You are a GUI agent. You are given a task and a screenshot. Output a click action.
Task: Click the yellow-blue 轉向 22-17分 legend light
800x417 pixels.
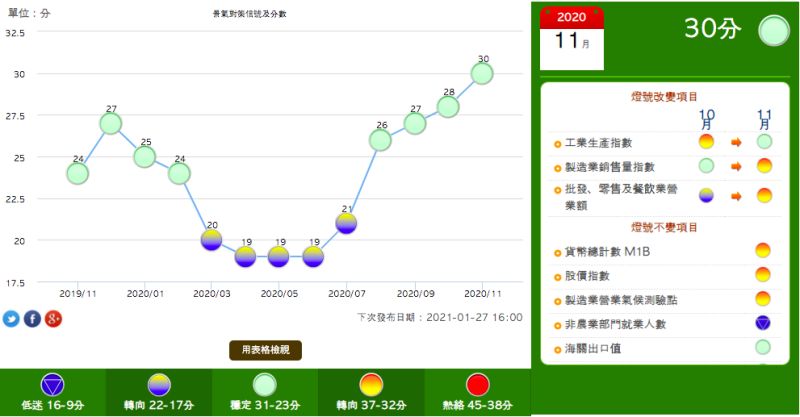pyautogui.click(x=159, y=385)
